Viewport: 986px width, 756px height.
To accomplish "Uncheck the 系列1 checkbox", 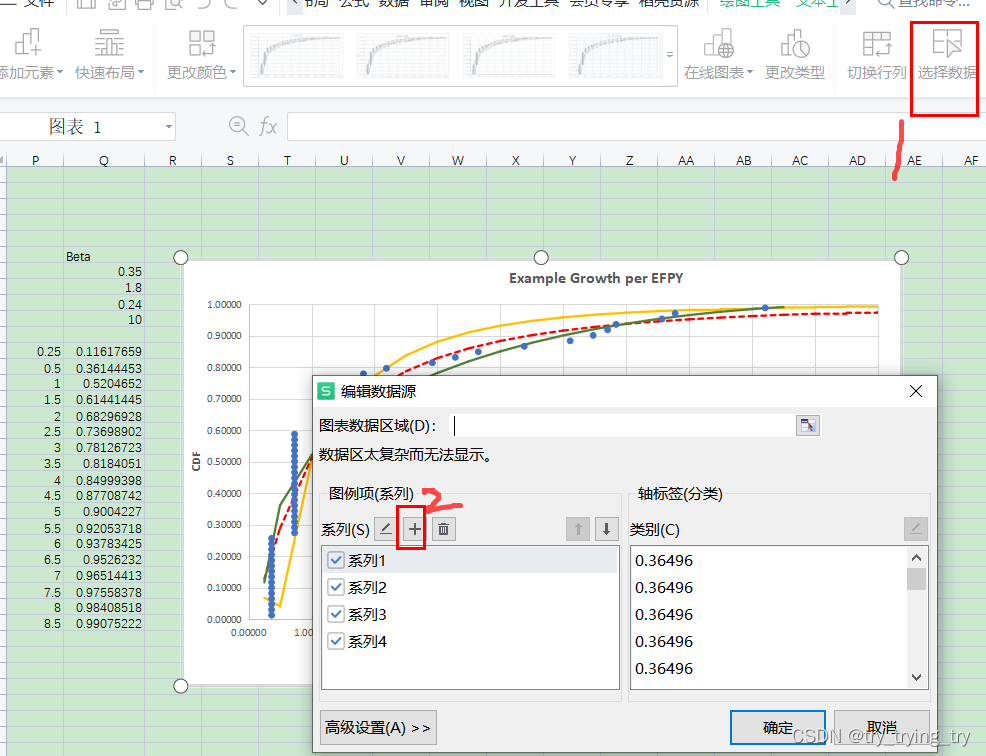I will [x=336, y=561].
